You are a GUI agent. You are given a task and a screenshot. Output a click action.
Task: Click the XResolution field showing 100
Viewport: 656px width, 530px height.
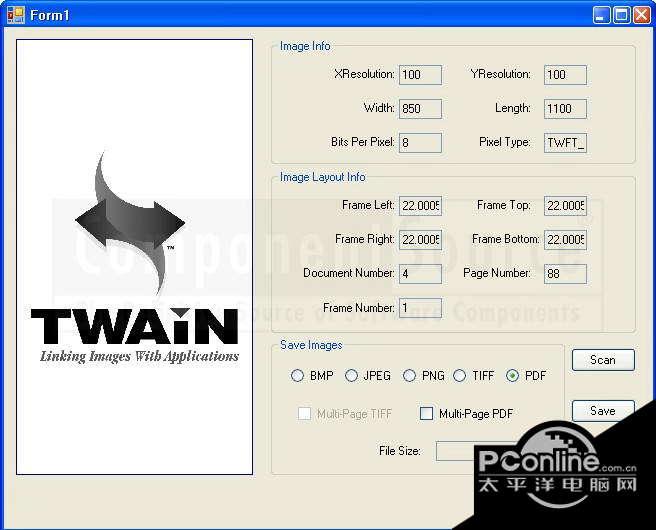(420, 75)
